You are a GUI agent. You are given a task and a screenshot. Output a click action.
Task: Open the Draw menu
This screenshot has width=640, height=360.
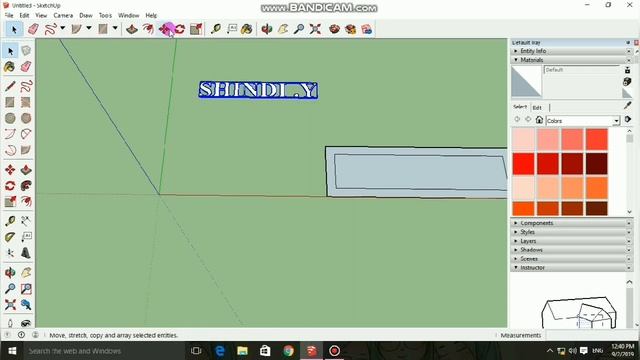pyautogui.click(x=86, y=16)
